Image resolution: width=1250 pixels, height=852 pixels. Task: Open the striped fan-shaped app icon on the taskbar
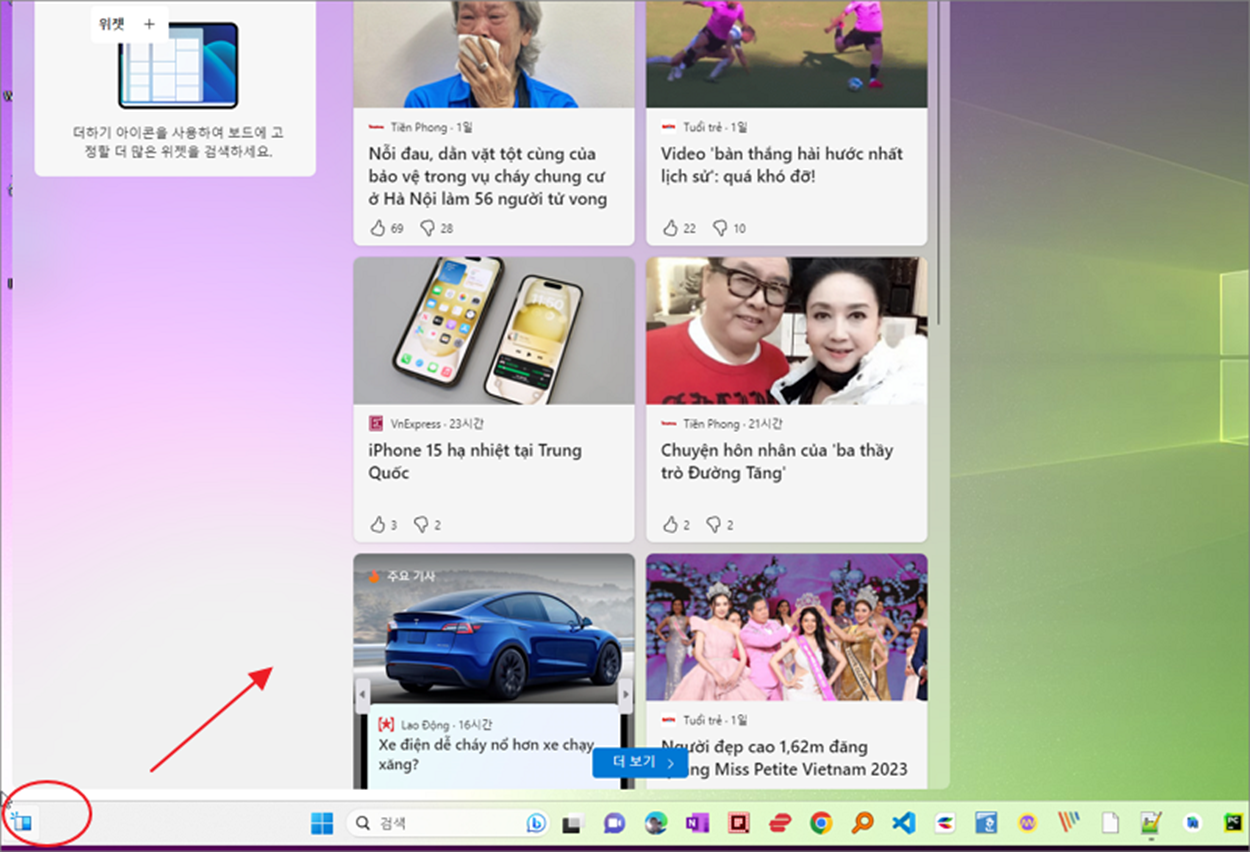[1069, 823]
